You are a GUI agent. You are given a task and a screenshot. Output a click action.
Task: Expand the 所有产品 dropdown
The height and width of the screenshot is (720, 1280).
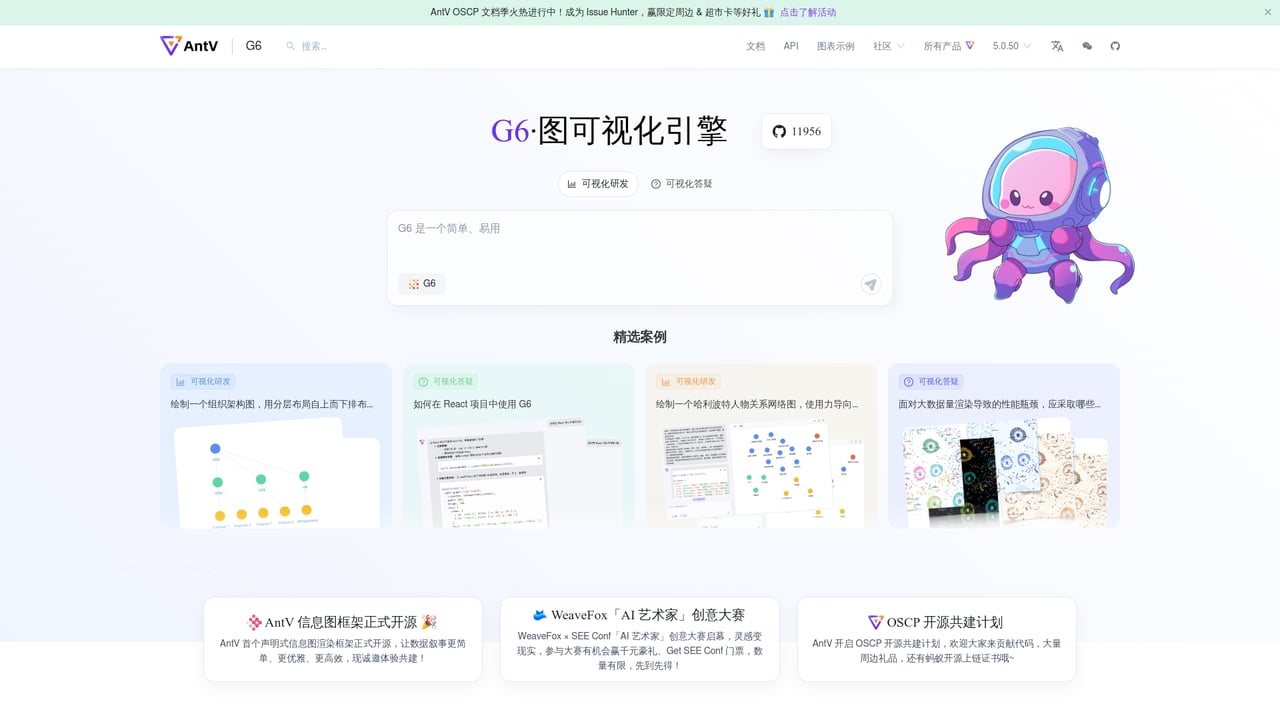tap(948, 46)
